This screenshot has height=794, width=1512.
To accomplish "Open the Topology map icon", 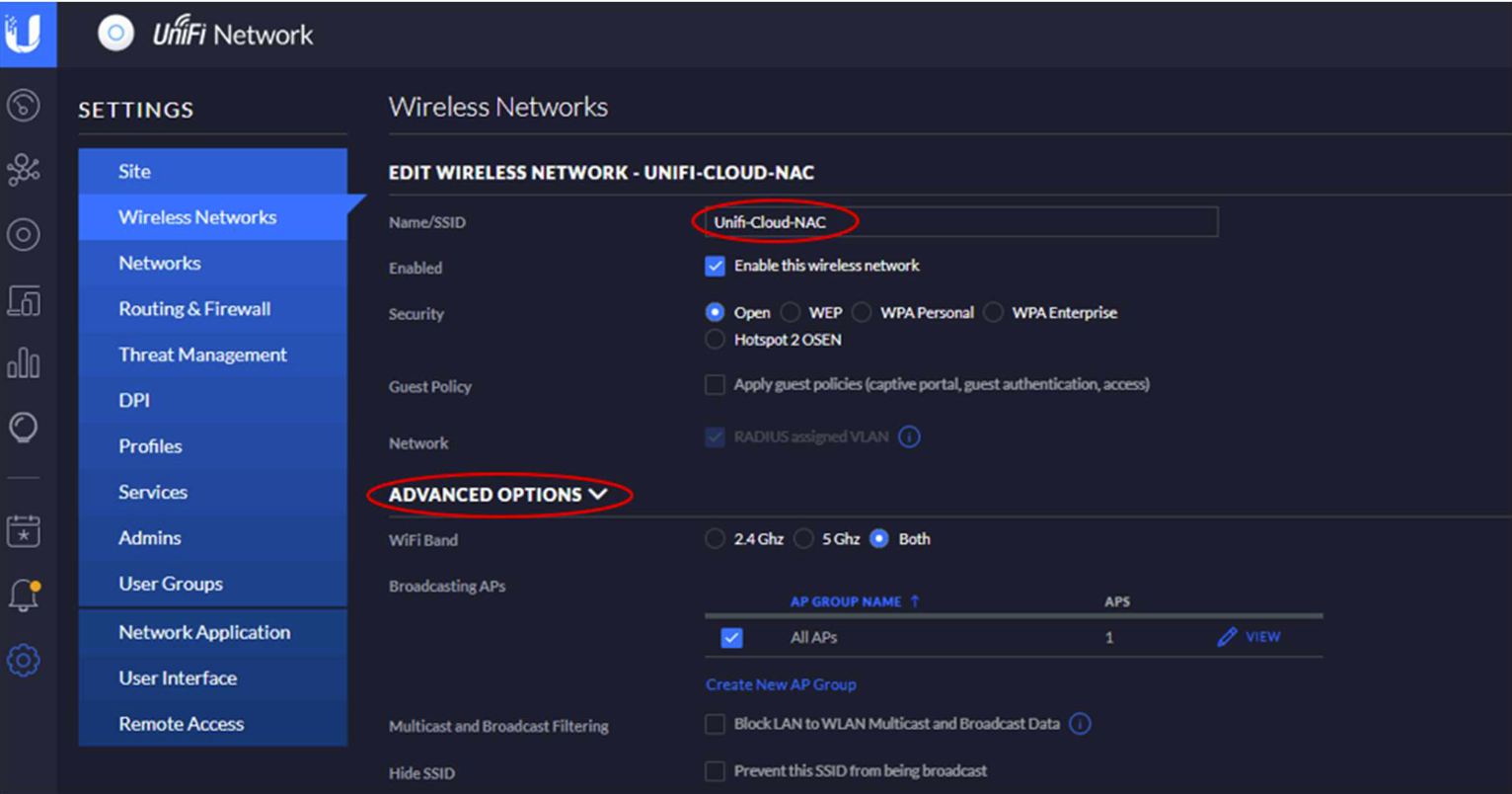I will (x=24, y=169).
